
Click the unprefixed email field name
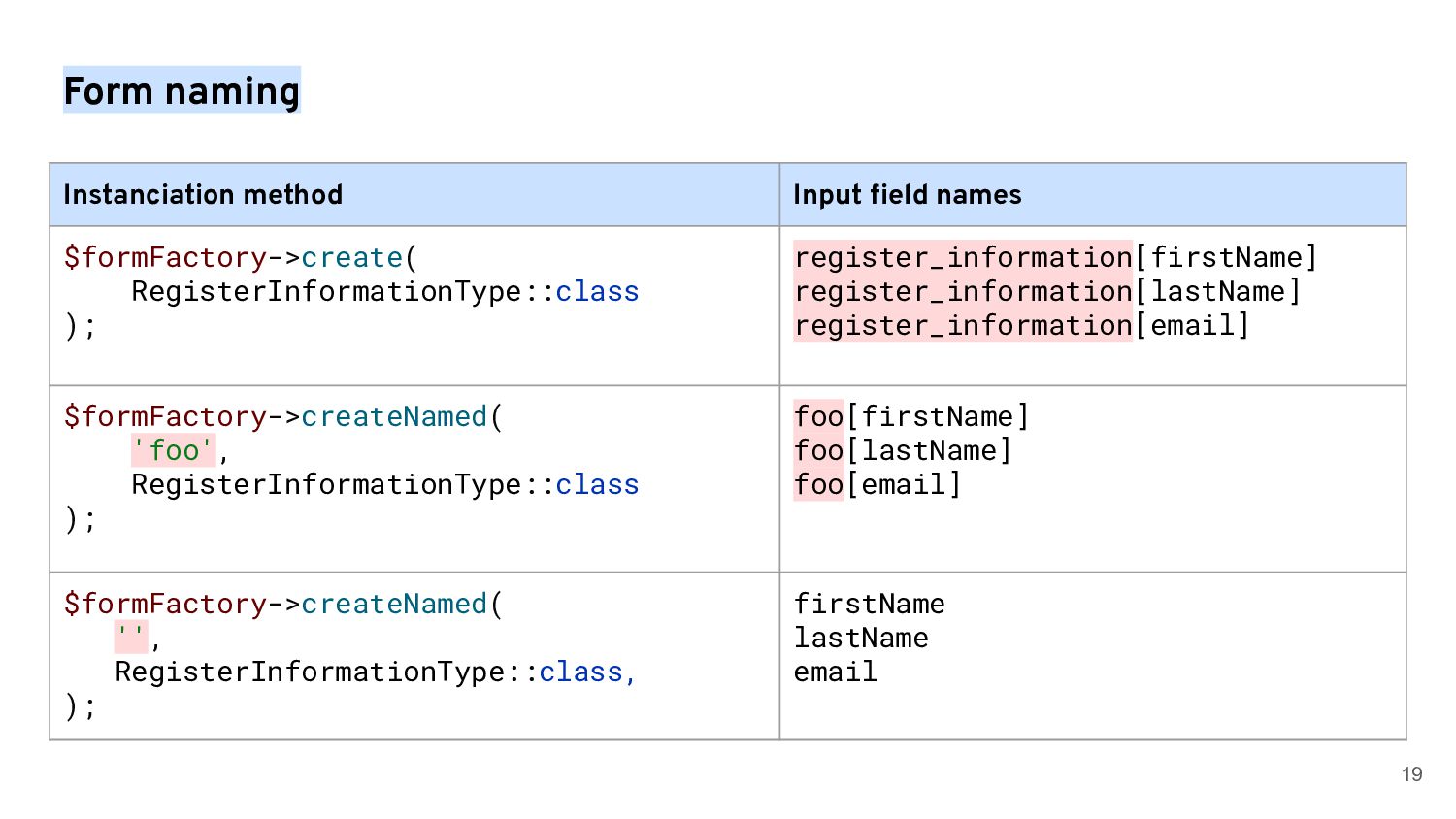(x=835, y=672)
